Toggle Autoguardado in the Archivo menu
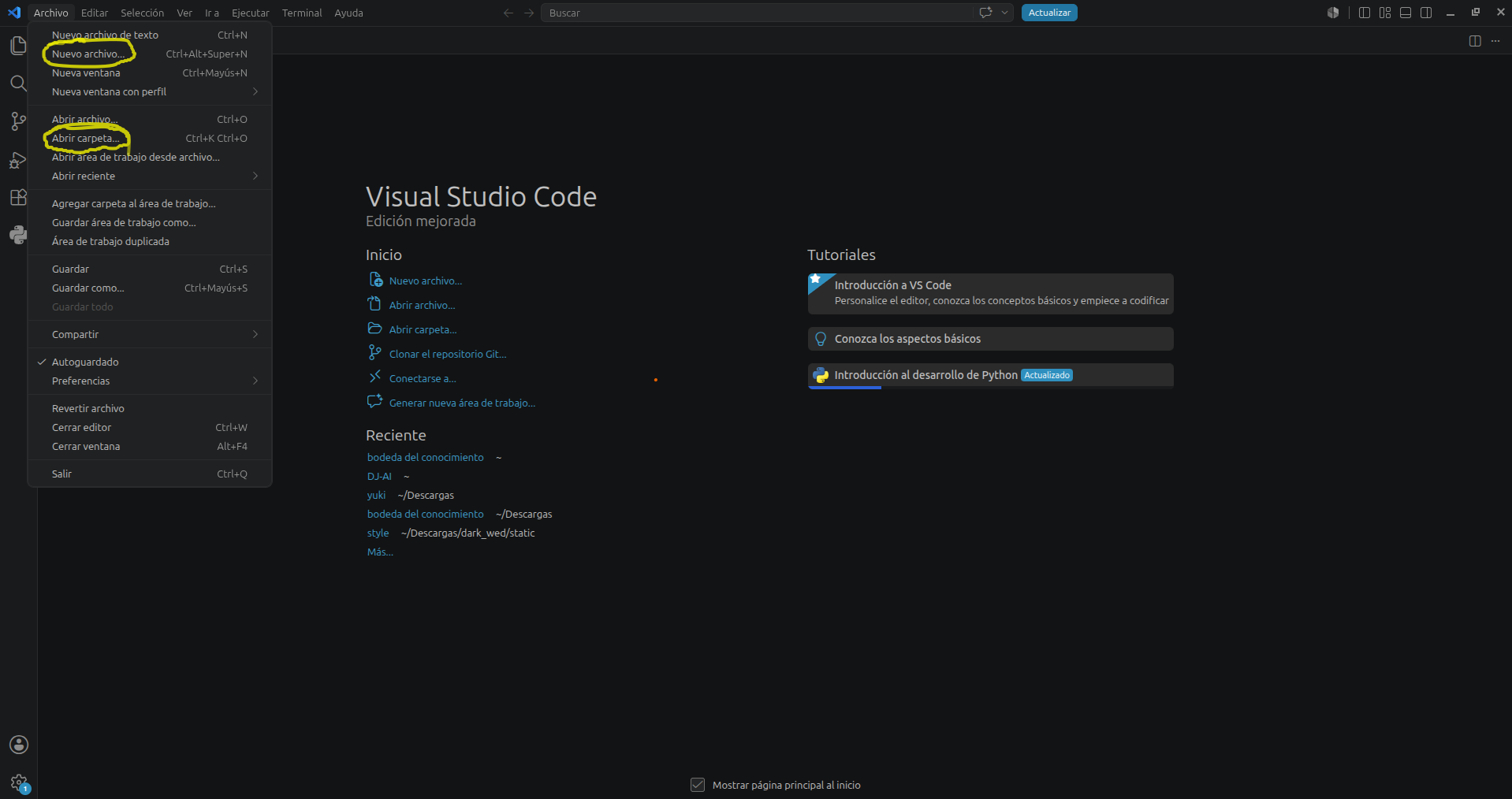This screenshot has width=1512, height=799. coord(150,362)
